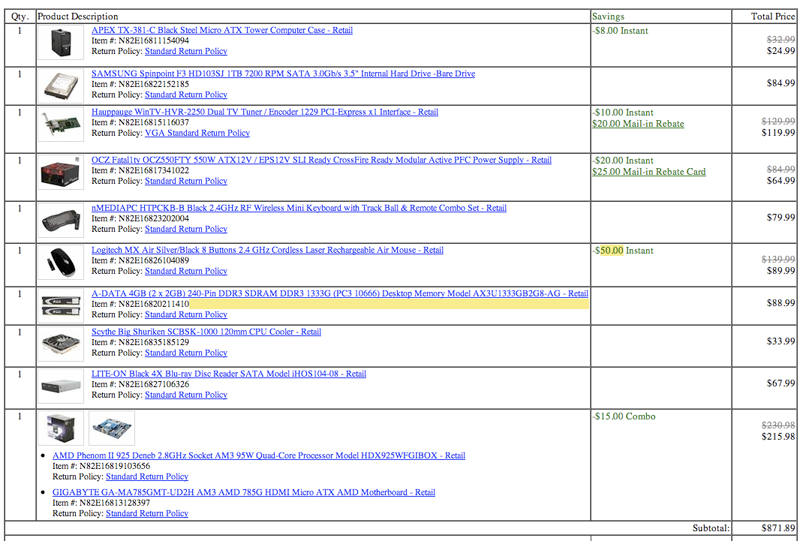Click the nMEDIAPC mini keyboard thumbnail
This screenshot has height=541, width=803.
[61, 221]
